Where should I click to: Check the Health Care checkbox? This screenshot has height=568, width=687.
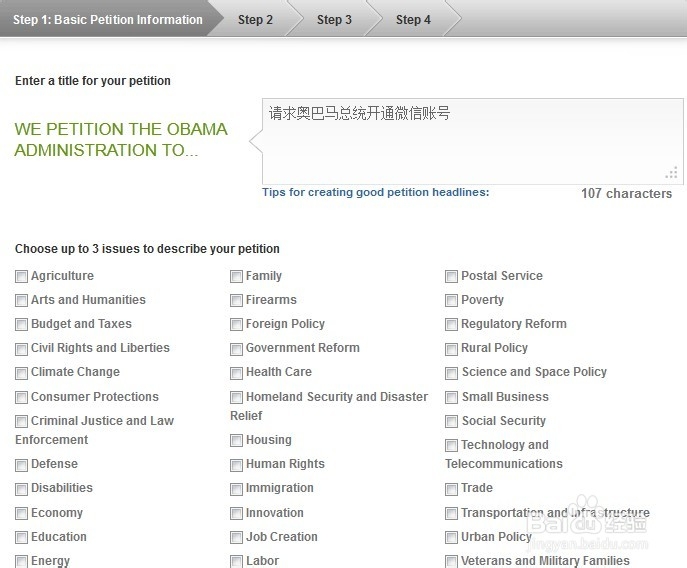237,373
